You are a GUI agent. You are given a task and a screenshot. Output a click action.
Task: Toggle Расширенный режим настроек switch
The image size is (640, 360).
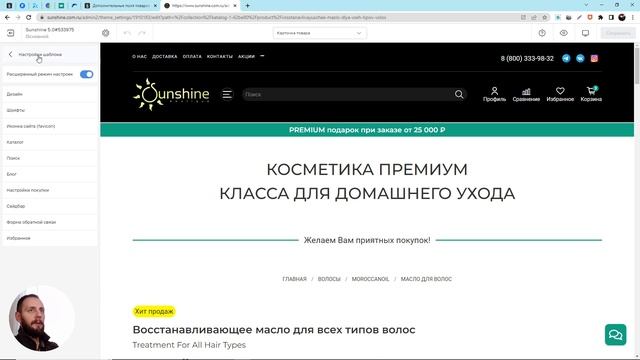(87, 74)
